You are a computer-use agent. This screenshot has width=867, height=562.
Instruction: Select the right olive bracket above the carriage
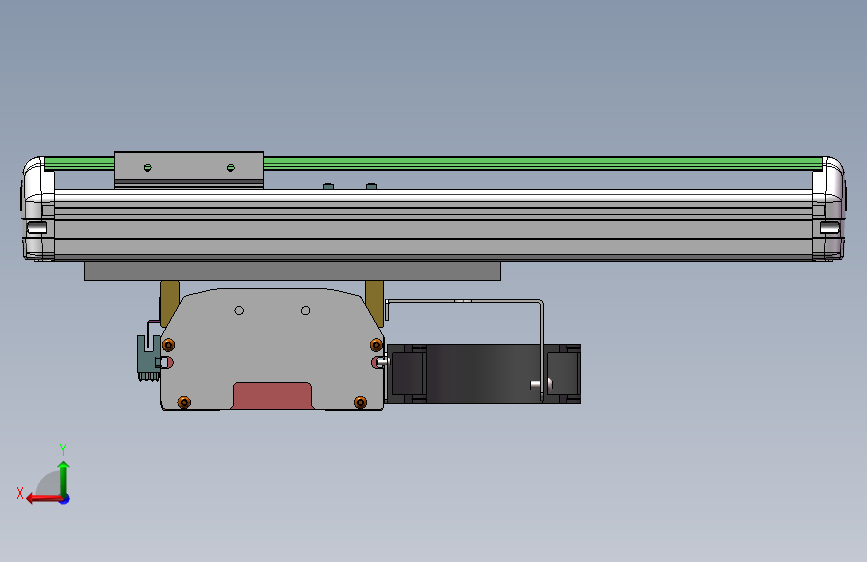(x=375, y=303)
